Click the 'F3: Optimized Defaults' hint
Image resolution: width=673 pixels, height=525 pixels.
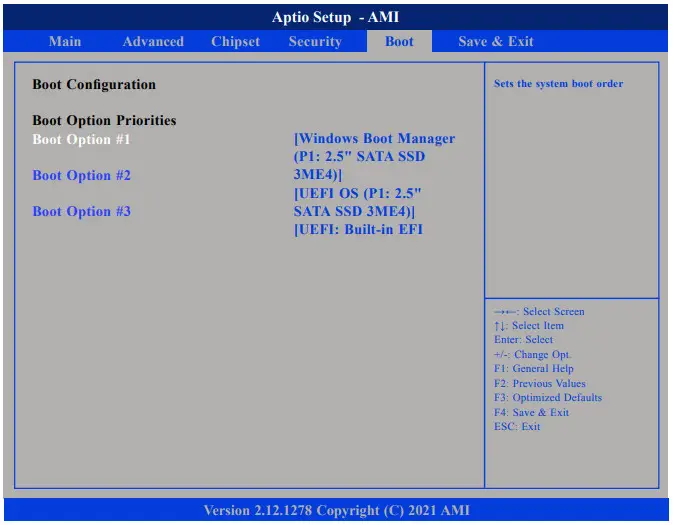point(548,398)
